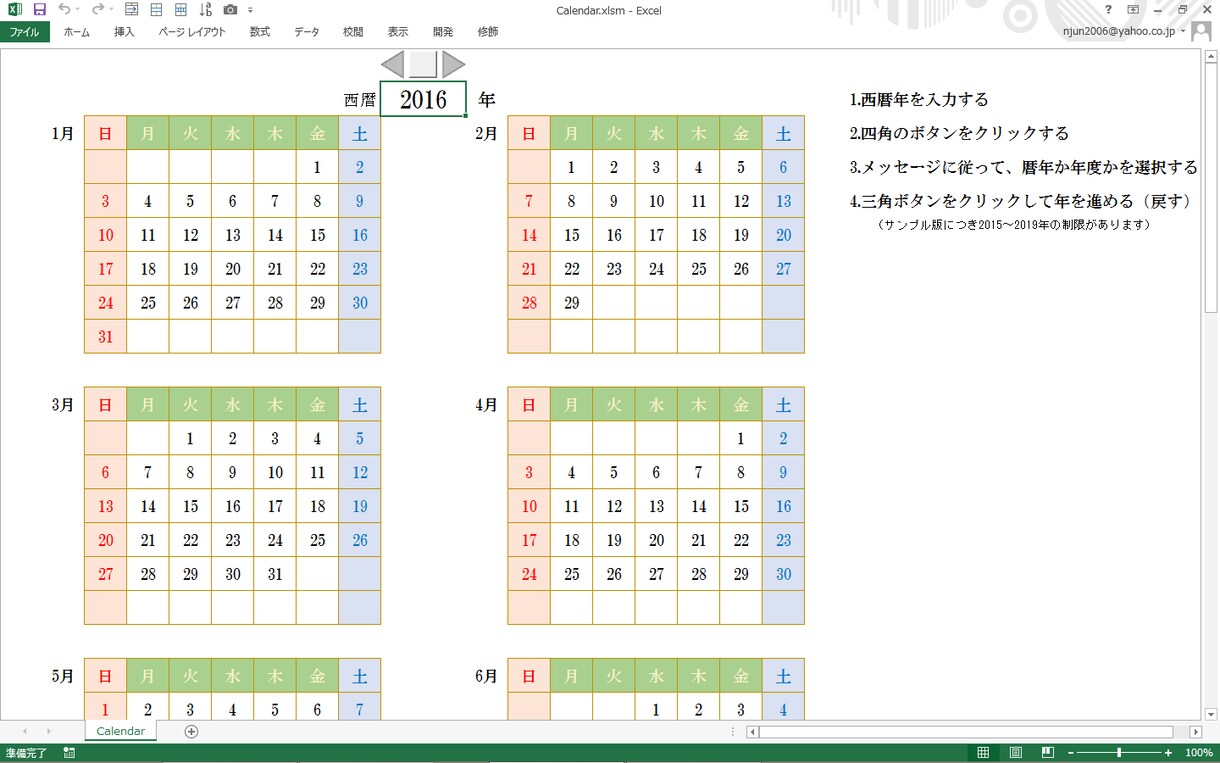
Task: Click the sort A-to-B icon in the quick access toolbar
Action: [x=205, y=9]
